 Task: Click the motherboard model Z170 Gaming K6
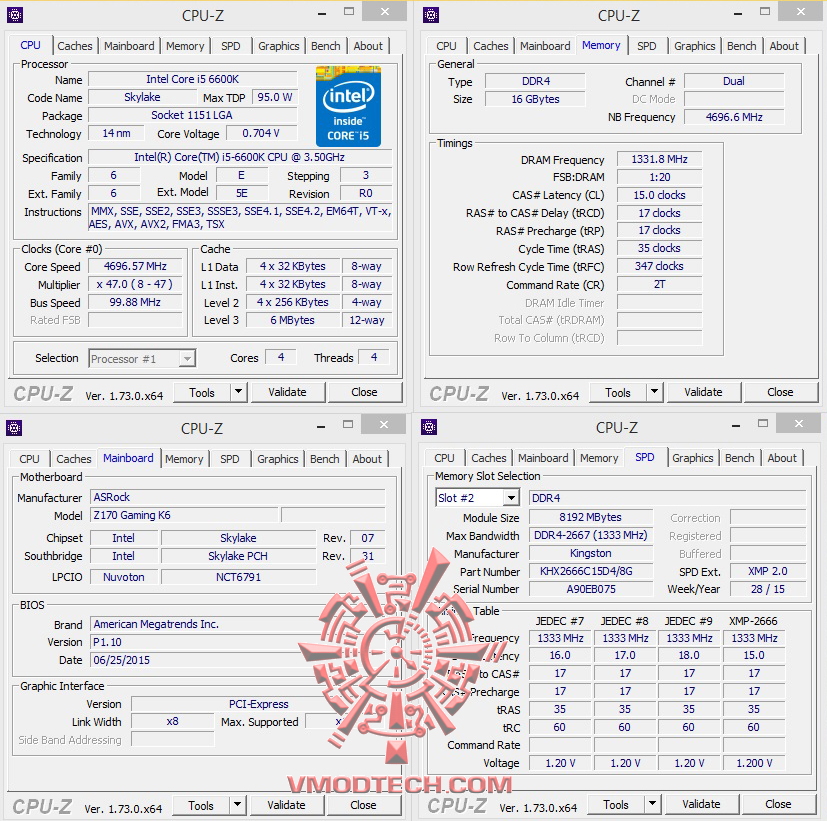click(x=185, y=515)
